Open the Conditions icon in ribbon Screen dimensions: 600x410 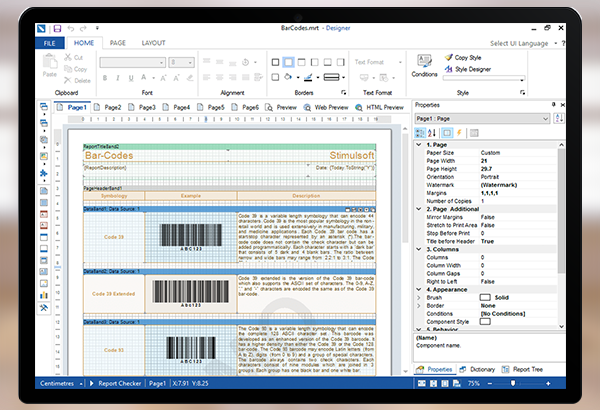click(424, 61)
